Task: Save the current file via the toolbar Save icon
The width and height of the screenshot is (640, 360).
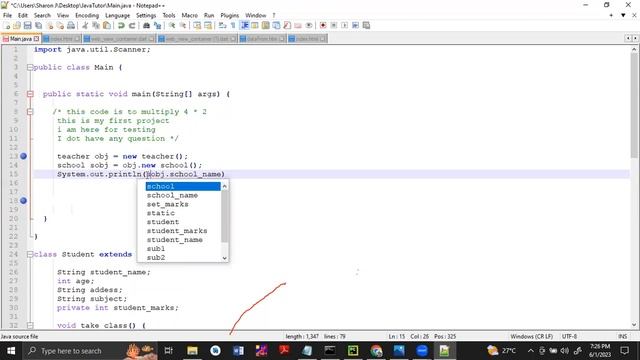Action: [x=27, y=25]
